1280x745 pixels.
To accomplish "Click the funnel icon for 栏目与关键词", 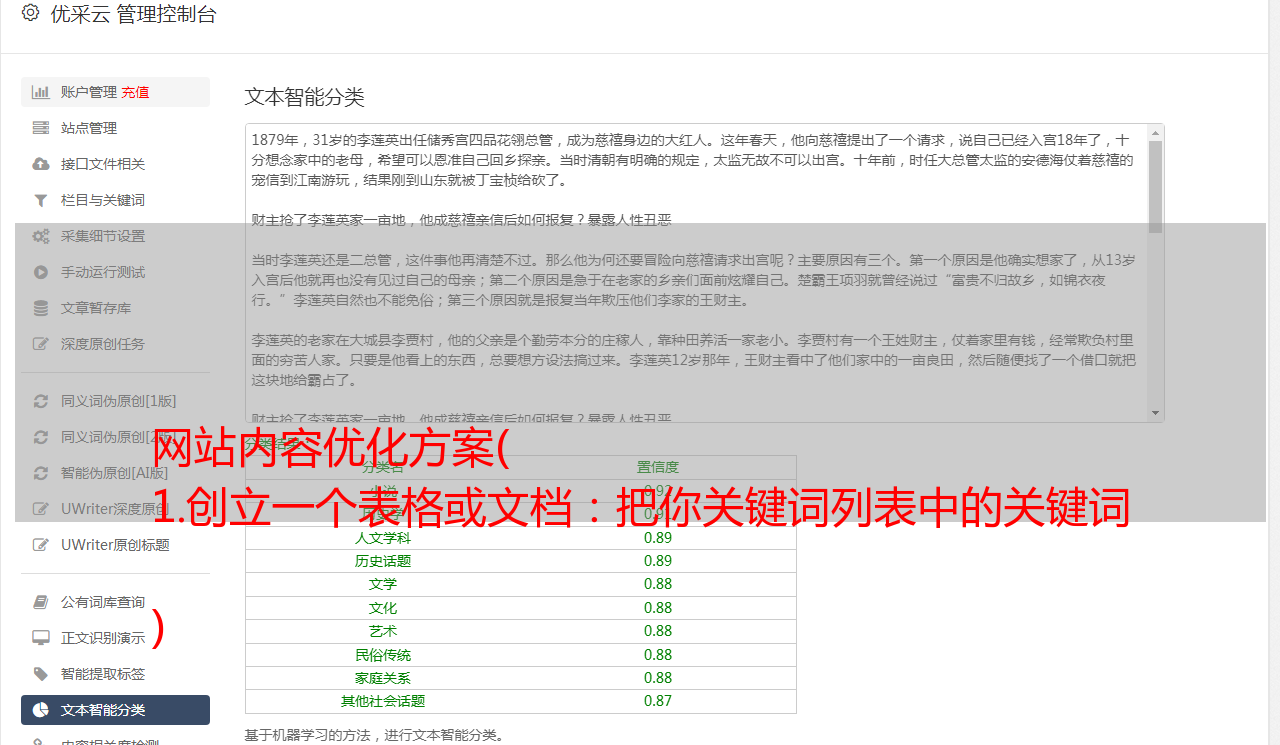I will point(41,200).
